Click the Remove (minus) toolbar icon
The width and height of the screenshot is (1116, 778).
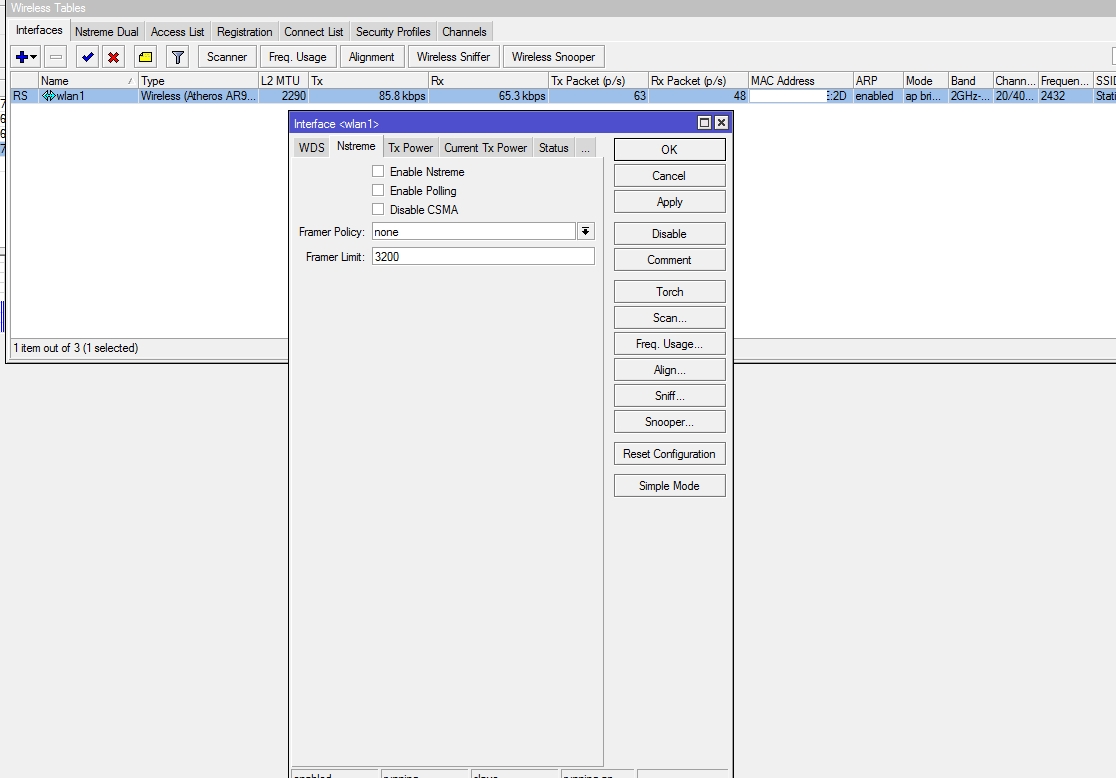pyautogui.click(x=56, y=57)
